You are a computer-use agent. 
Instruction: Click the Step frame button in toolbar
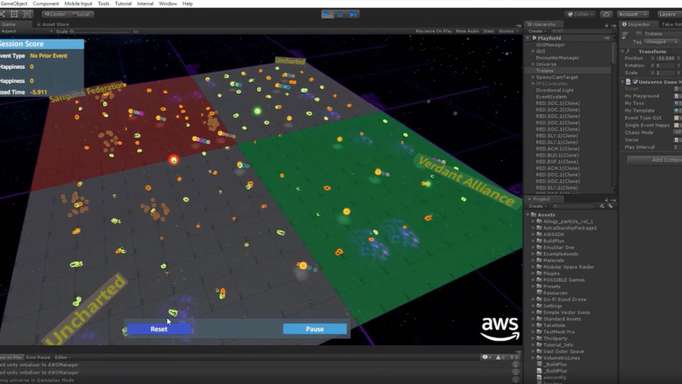coord(353,14)
